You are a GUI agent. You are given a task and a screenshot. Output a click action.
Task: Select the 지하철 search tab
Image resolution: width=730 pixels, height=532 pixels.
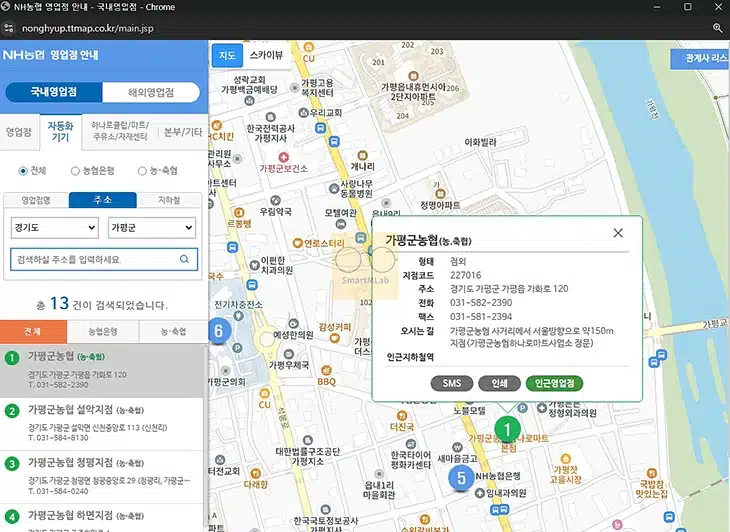point(169,200)
